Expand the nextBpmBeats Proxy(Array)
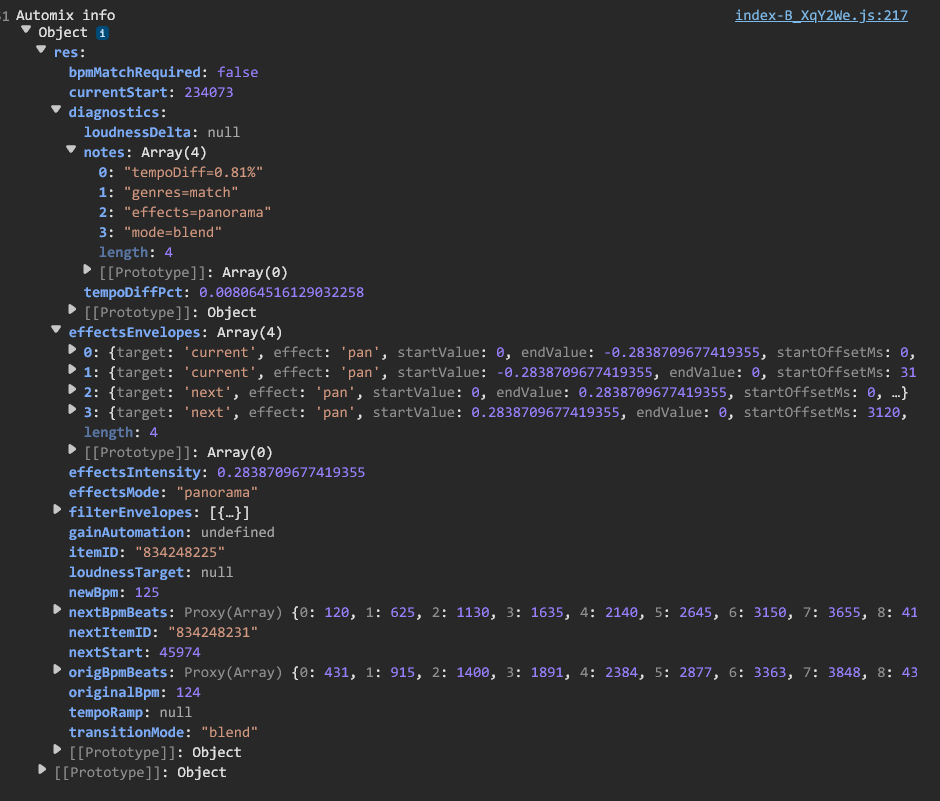 click(57, 610)
